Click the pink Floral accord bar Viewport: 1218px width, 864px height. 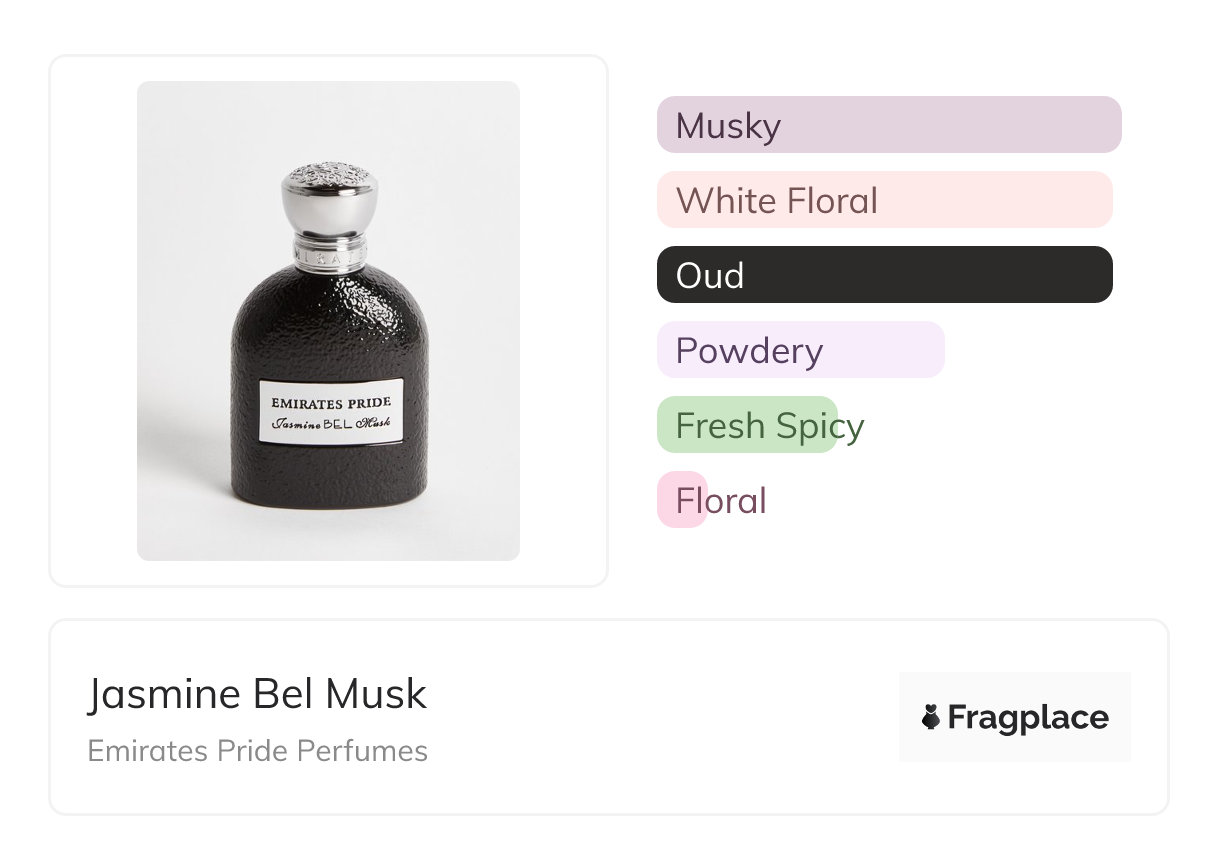point(682,500)
